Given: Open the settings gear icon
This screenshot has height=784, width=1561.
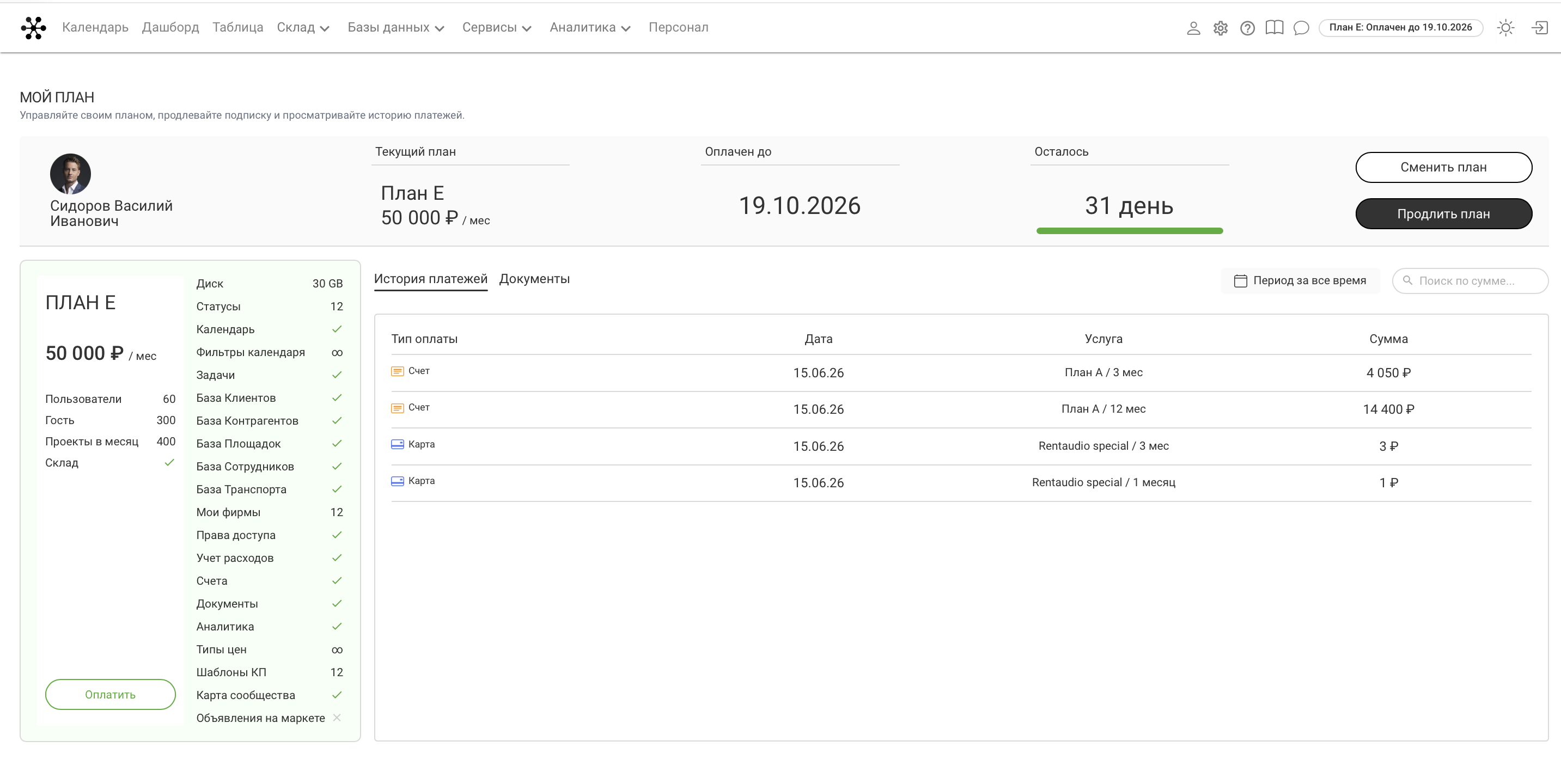Looking at the screenshot, I should point(1220,28).
